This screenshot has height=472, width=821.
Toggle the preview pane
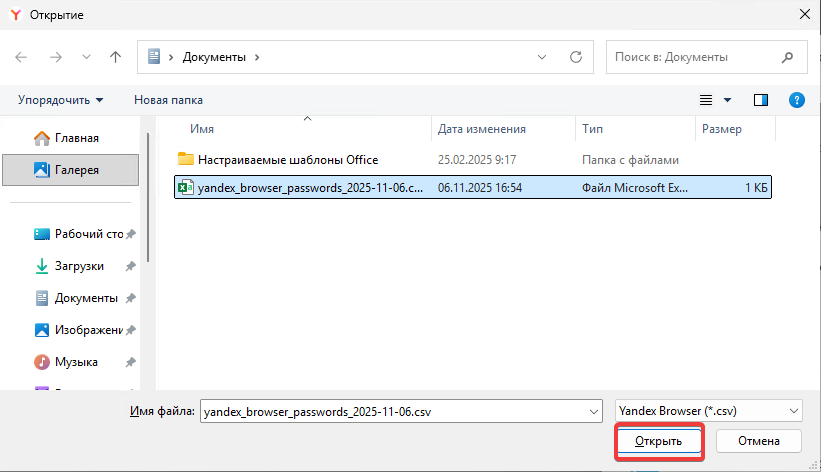click(761, 100)
